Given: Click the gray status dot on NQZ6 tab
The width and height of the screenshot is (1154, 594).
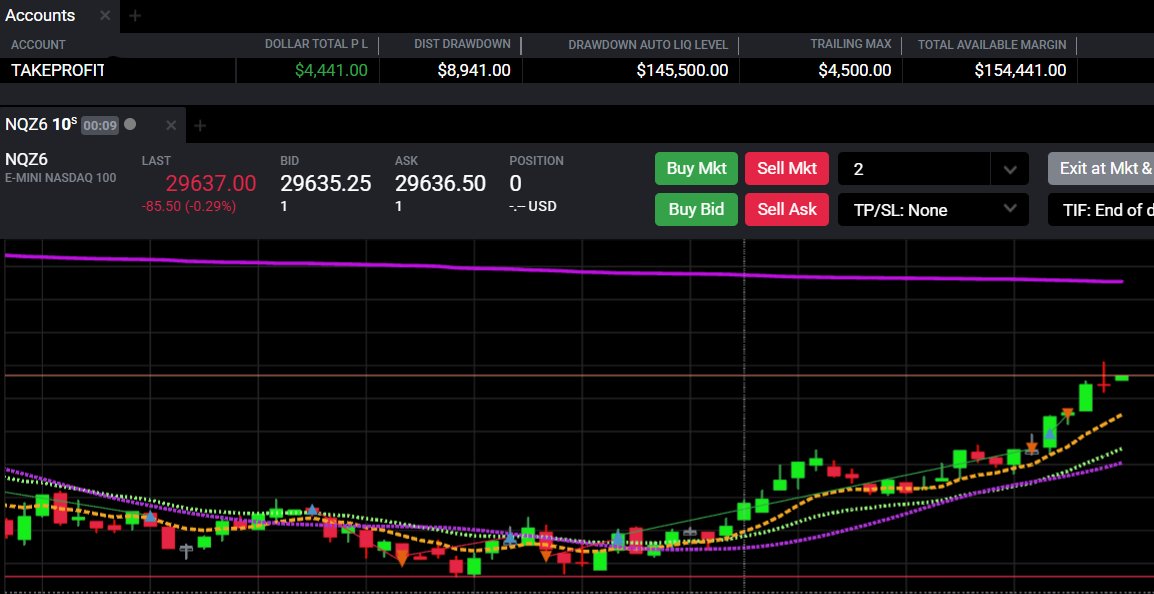Looking at the screenshot, I should point(130,124).
